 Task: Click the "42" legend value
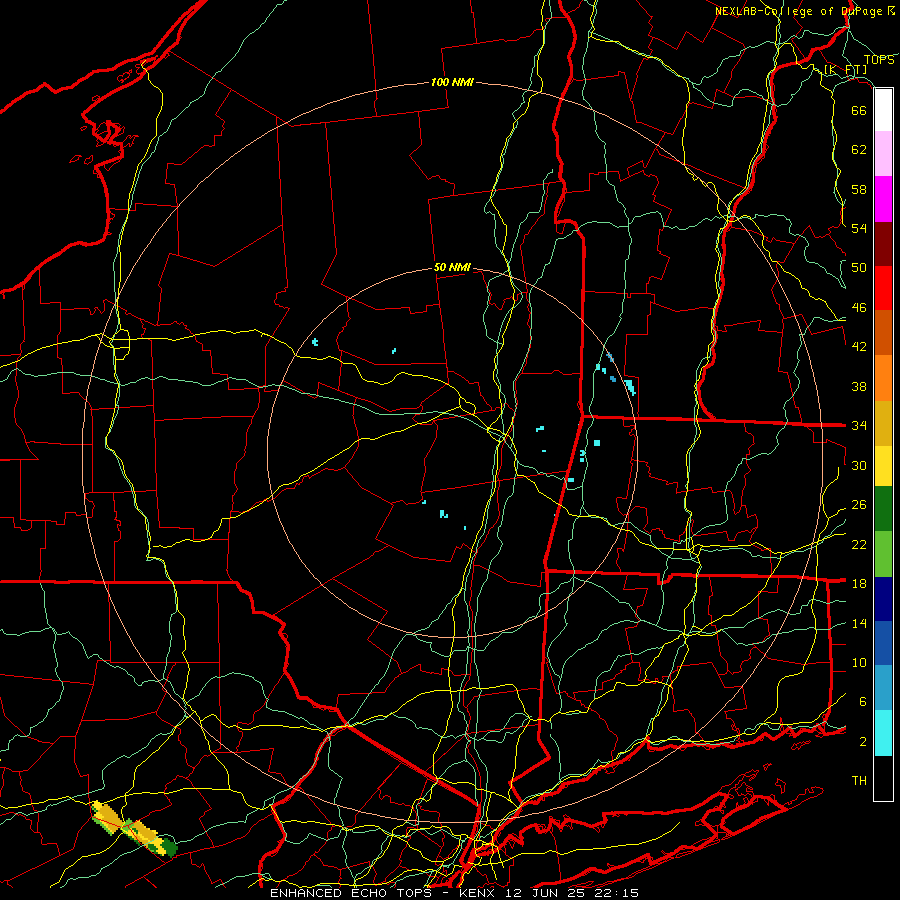[859, 347]
